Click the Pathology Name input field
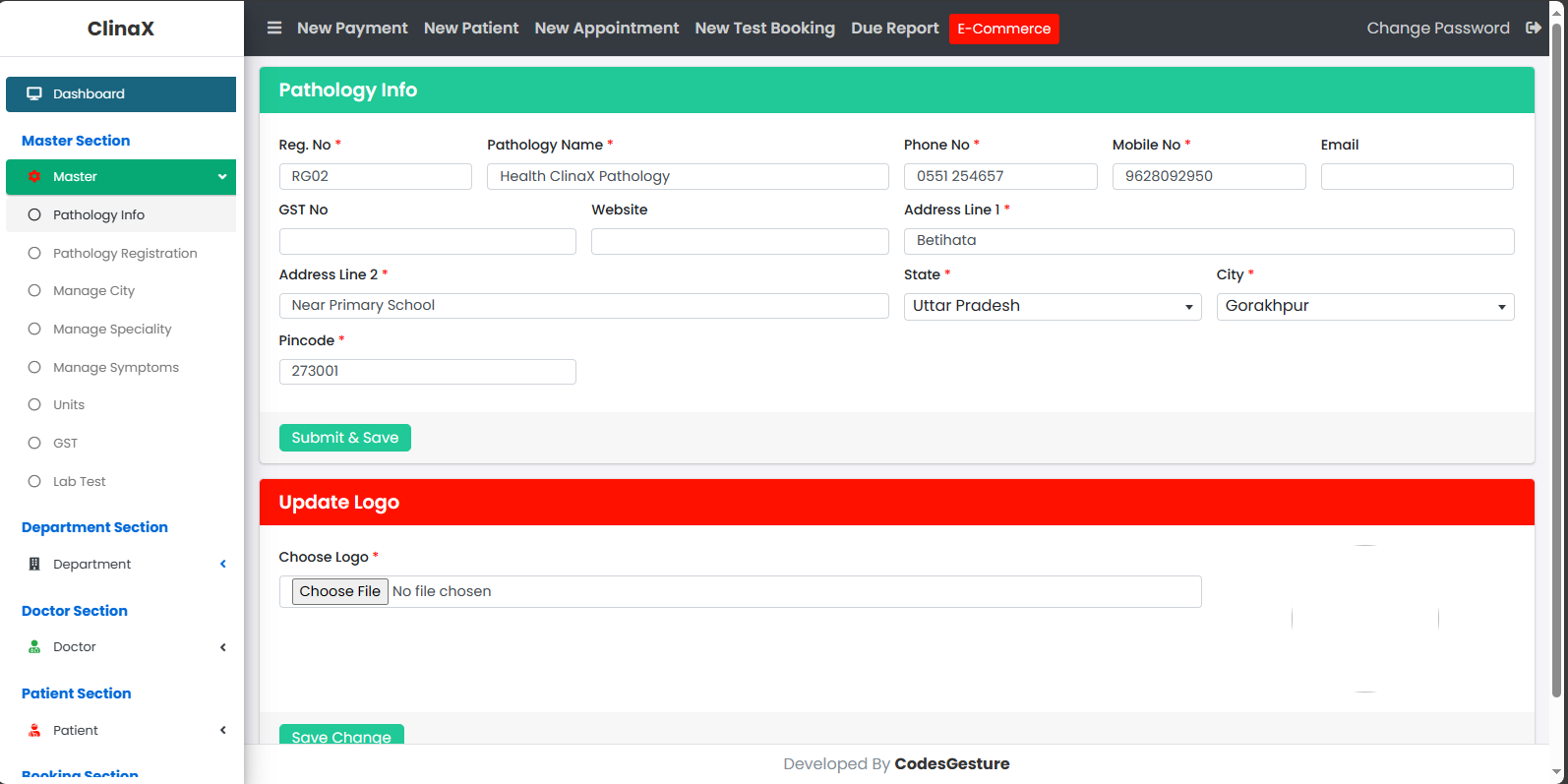 coord(688,177)
